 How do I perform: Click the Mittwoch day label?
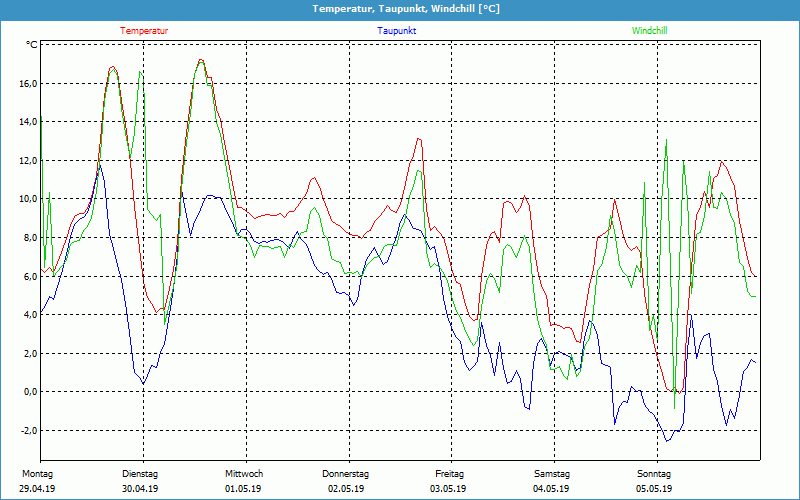click(x=244, y=474)
